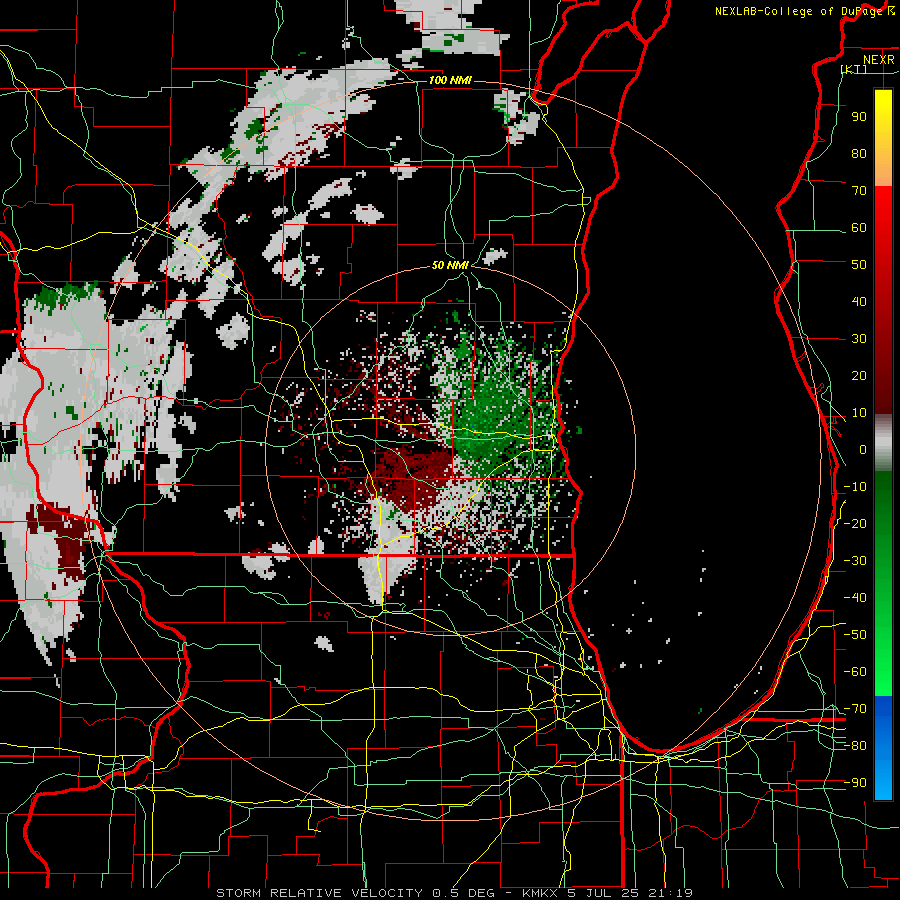This screenshot has height=900, width=900.
Task: Click the "-80" value on velocity scale
Action: [x=855, y=746]
